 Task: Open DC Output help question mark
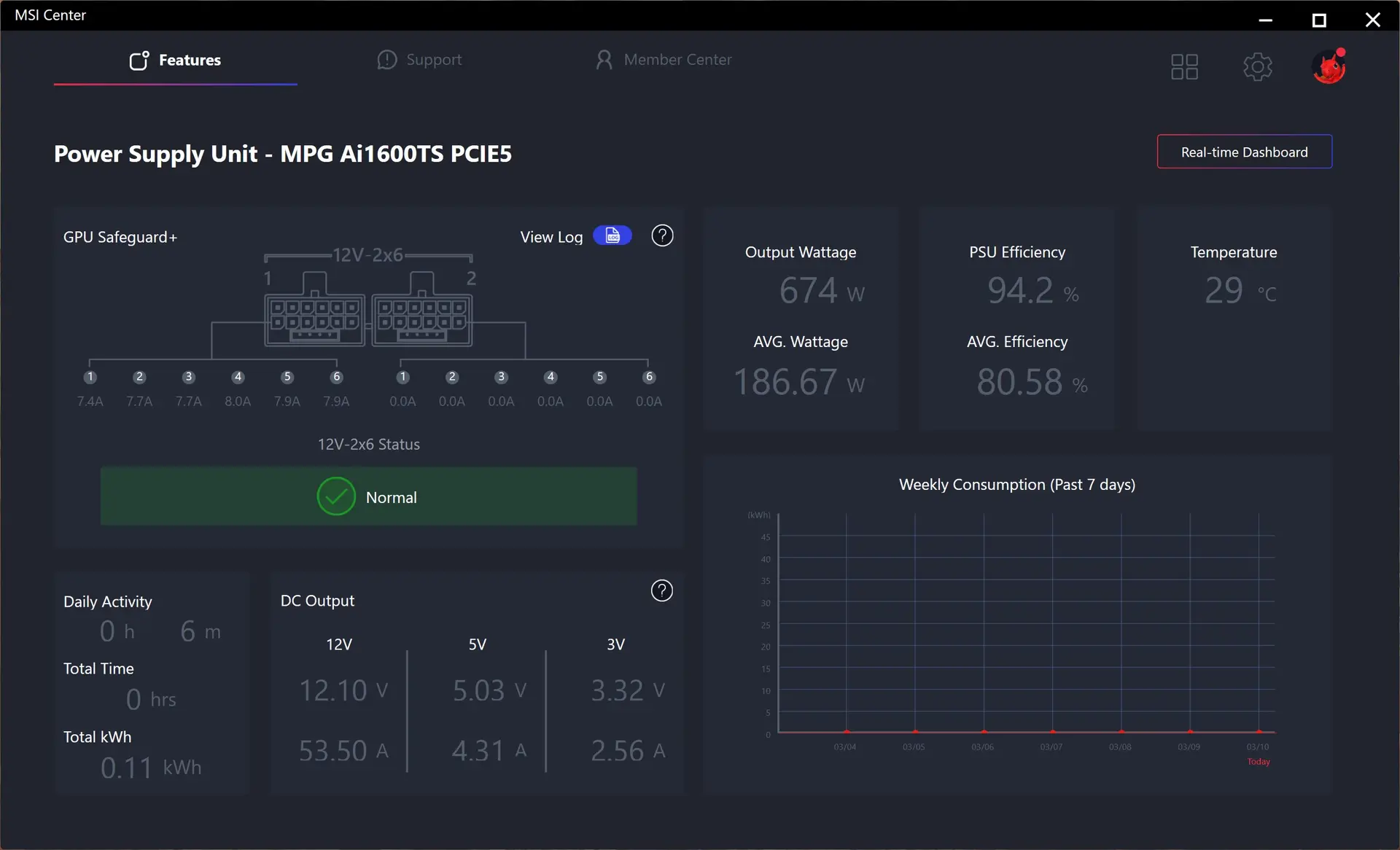pyautogui.click(x=661, y=590)
